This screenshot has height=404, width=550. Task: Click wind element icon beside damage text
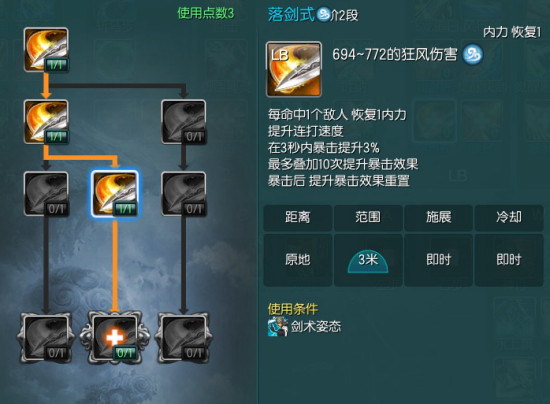472,55
